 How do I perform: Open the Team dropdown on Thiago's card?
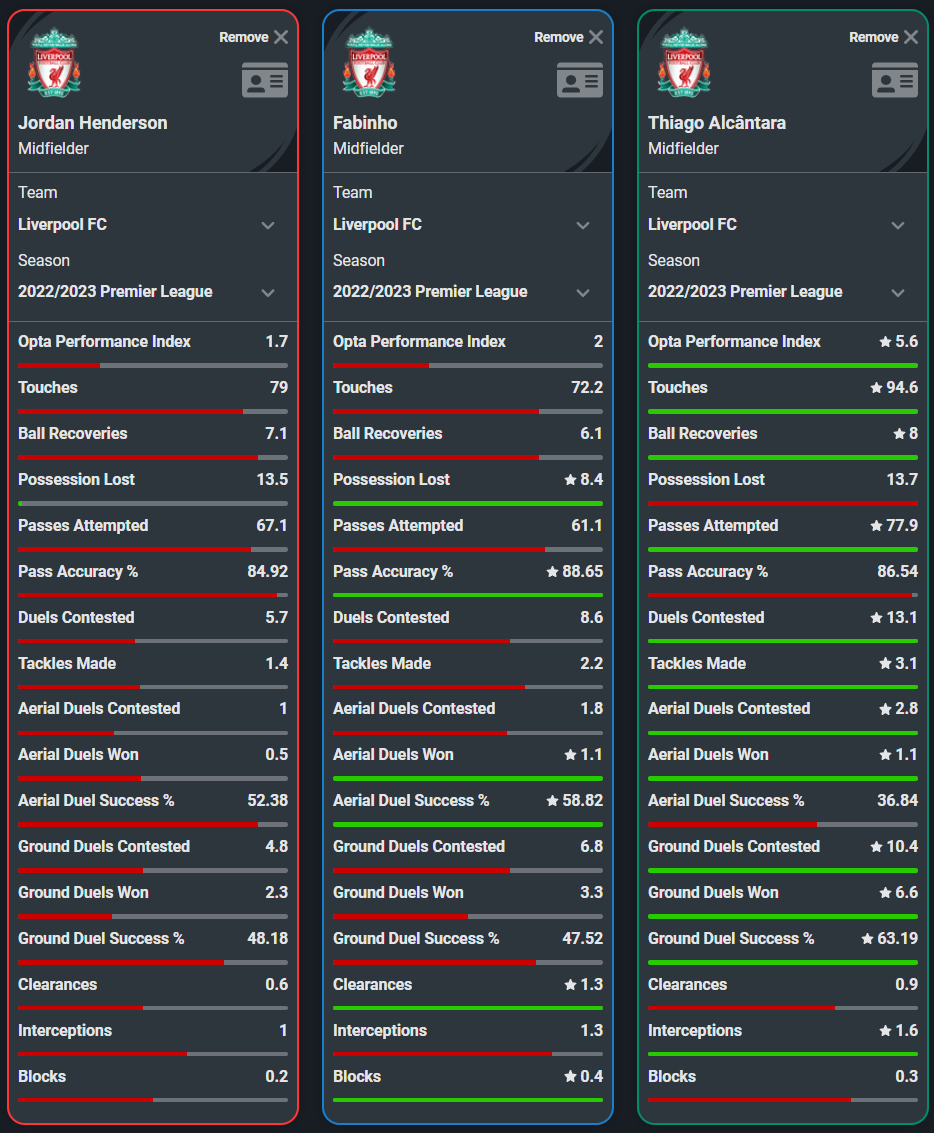point(777,225)
